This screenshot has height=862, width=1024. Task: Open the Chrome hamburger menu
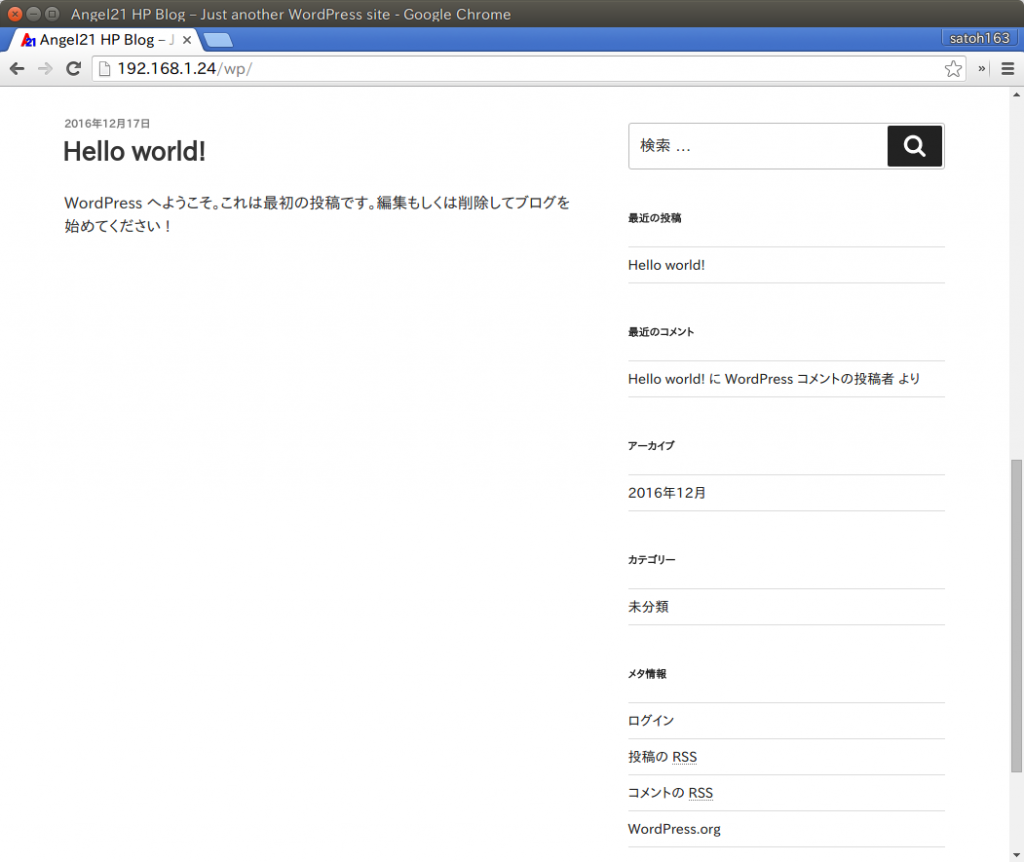[x=1008, y=69]
